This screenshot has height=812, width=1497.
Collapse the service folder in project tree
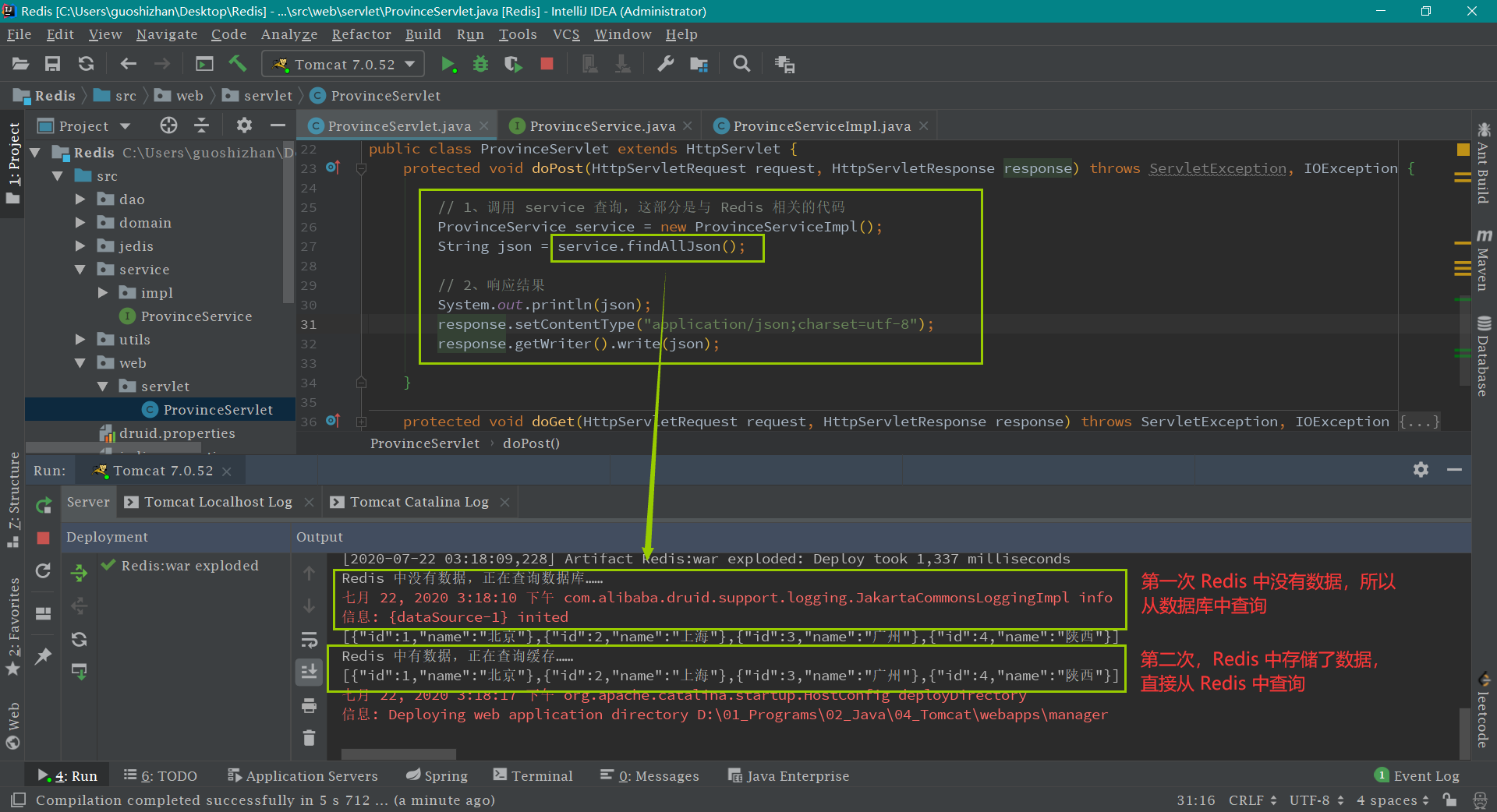tap(80, 270)
